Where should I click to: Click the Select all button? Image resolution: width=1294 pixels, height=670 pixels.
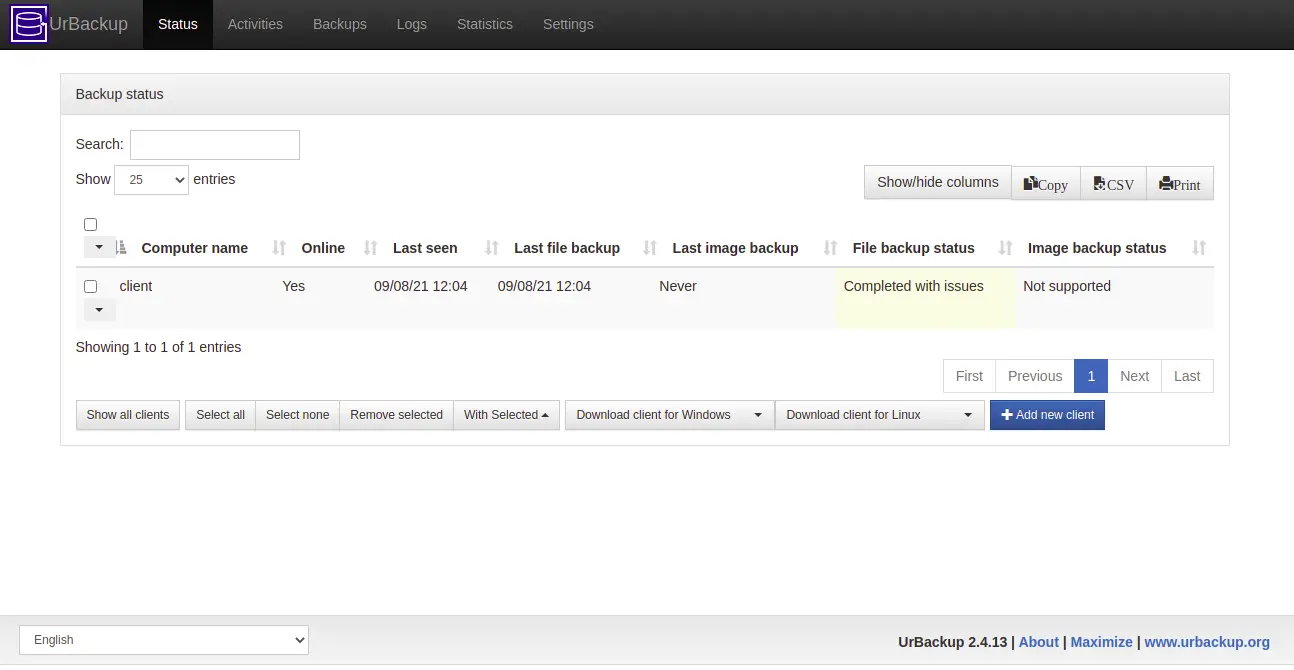[x=220, y=415]
